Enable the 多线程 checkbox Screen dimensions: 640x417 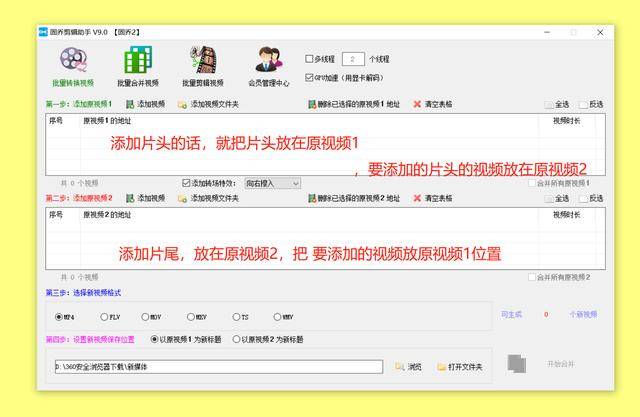tap(309, 59)
